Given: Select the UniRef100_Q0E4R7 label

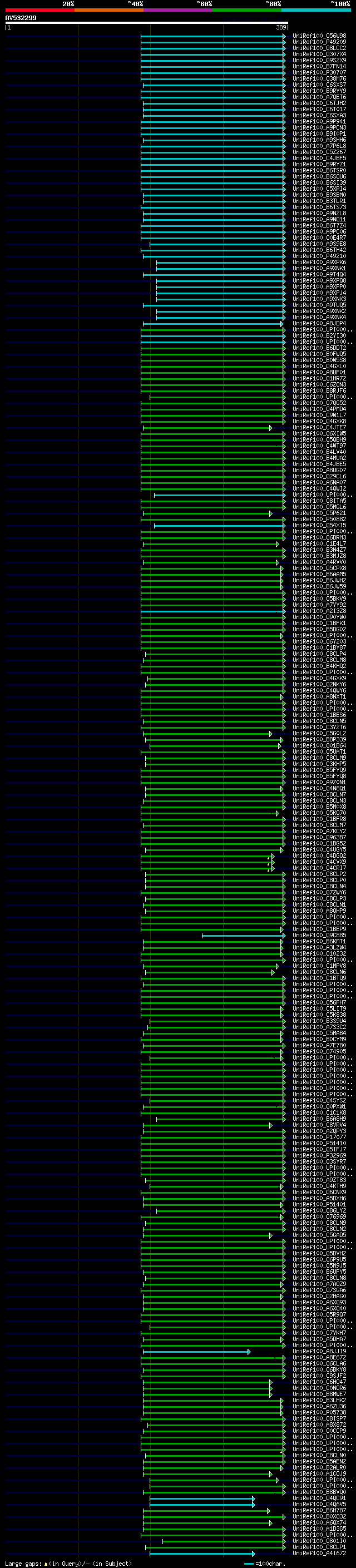Looking at the screenshot, I should (x=319, y=238).
